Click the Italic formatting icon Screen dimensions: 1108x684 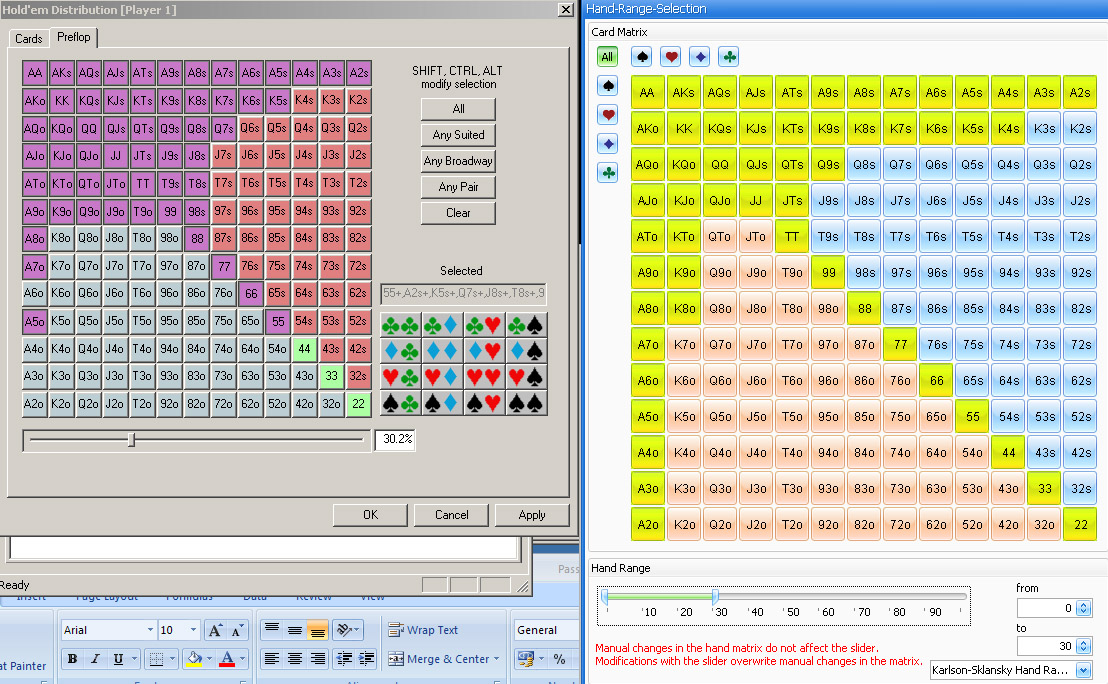pyautogui.click(x=95, y=659)
